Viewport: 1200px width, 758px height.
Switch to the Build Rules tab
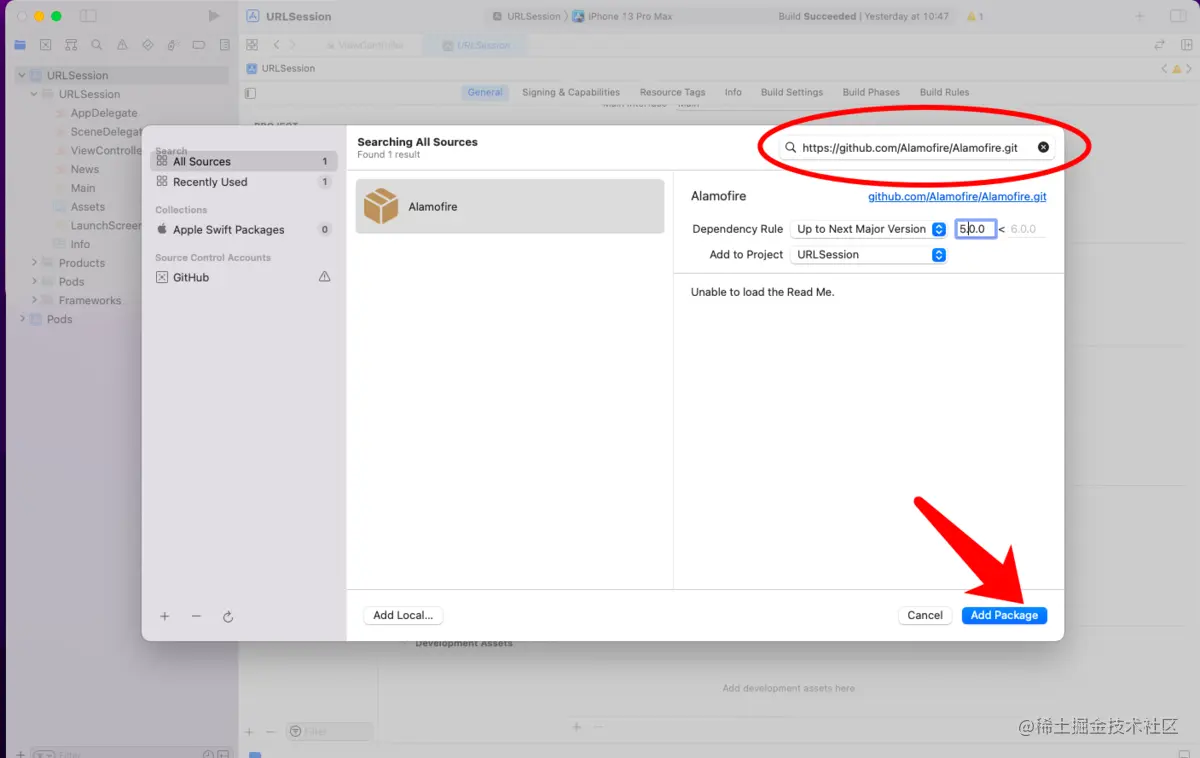(945, 92)
